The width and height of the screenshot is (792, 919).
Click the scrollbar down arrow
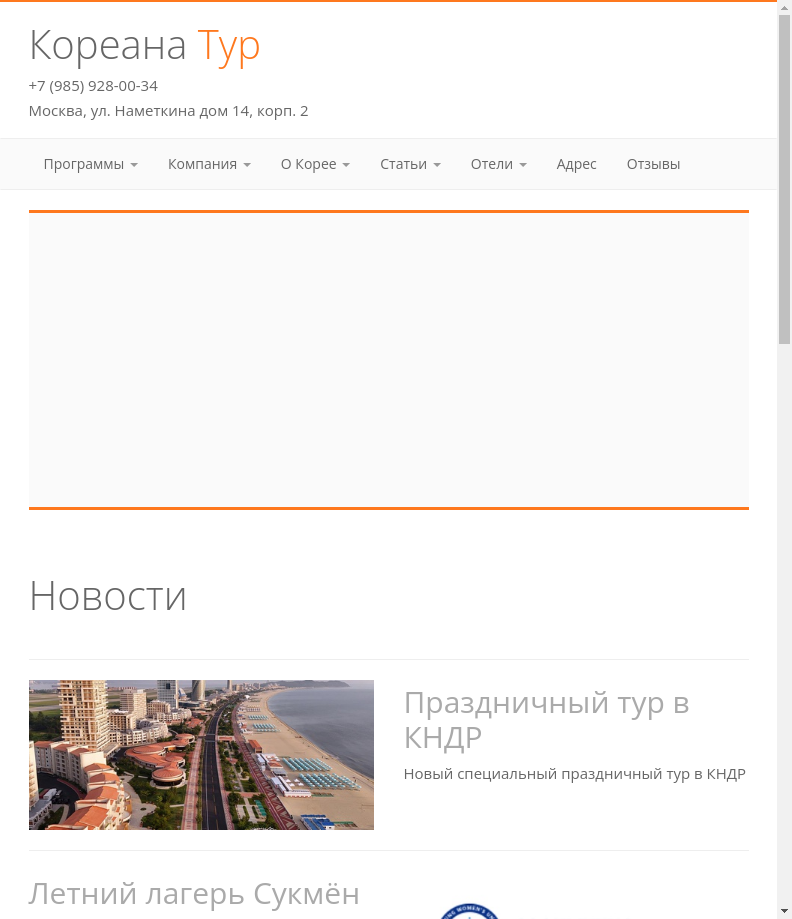784,911
